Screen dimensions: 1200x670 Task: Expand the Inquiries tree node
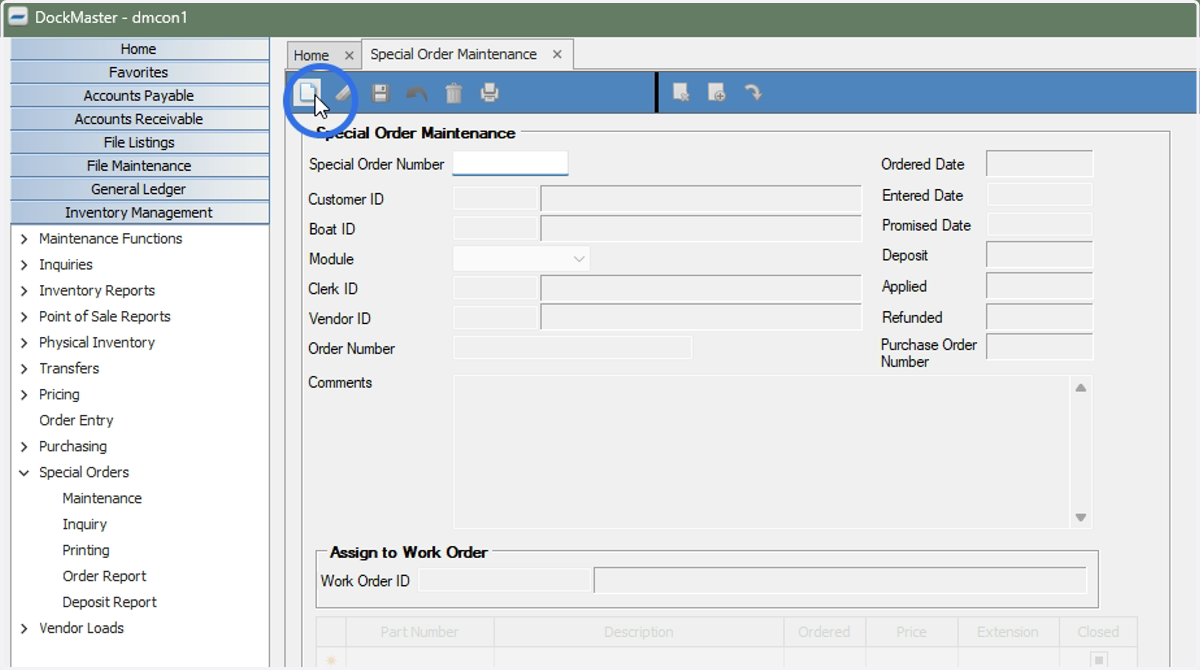(x=24, y=265)
